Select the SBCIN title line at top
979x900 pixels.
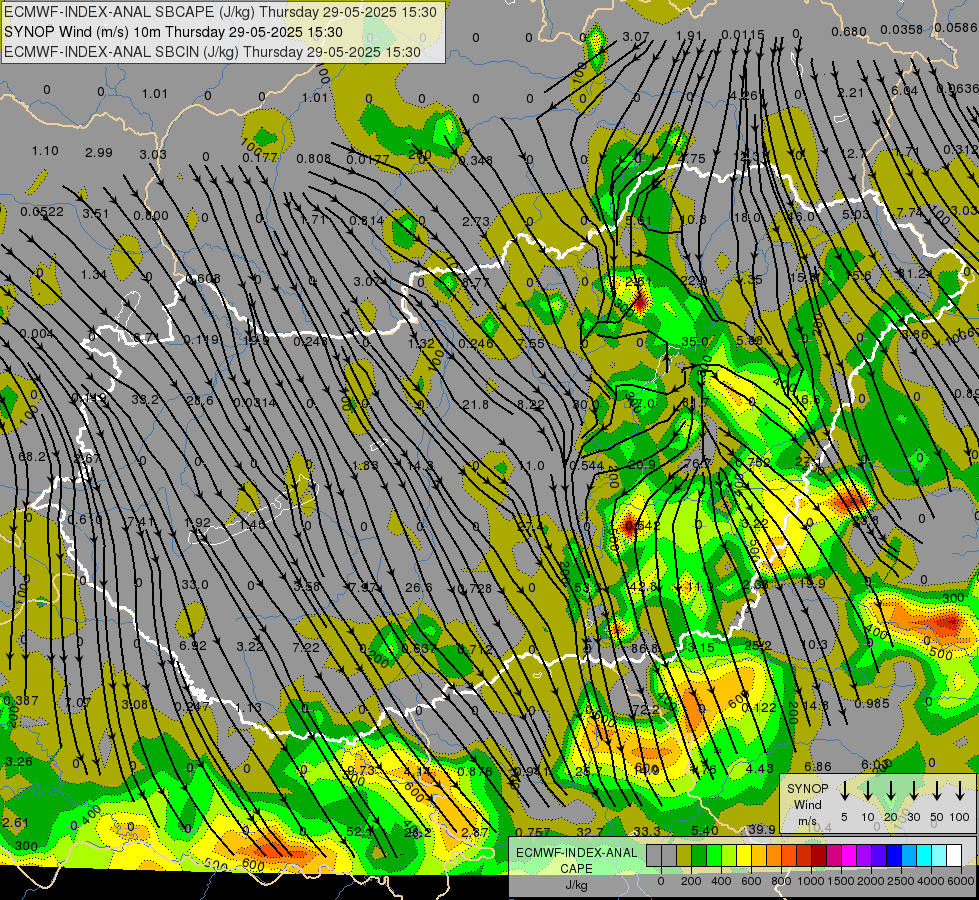click(x=212, y=52)
